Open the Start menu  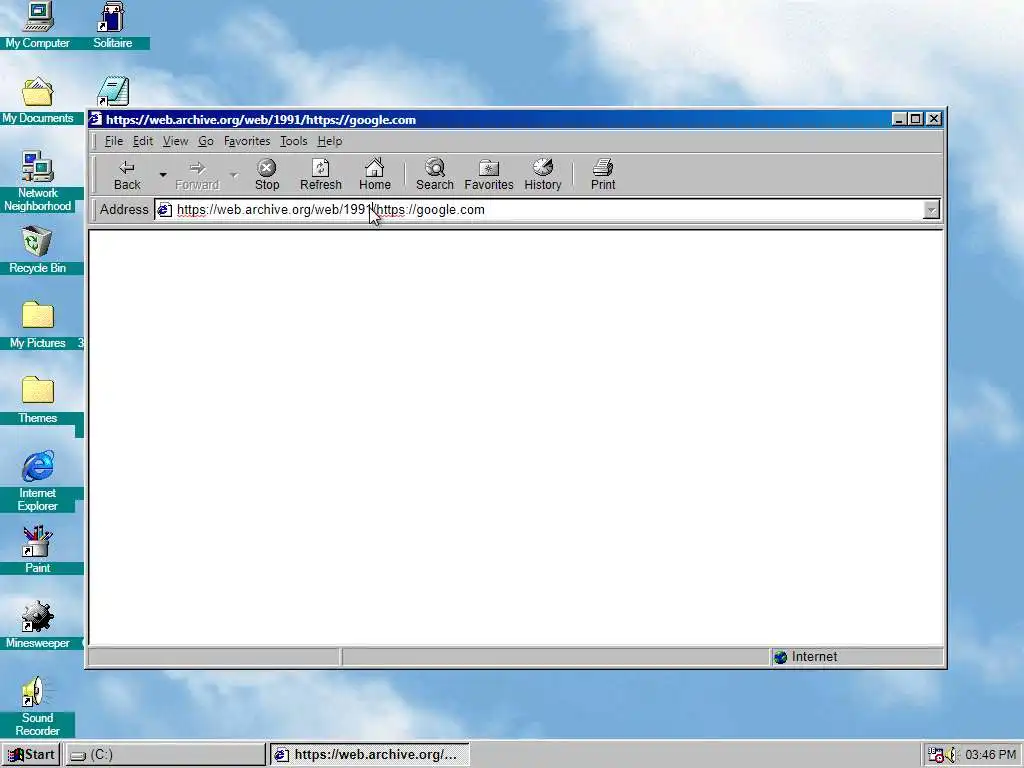(31, 754)
